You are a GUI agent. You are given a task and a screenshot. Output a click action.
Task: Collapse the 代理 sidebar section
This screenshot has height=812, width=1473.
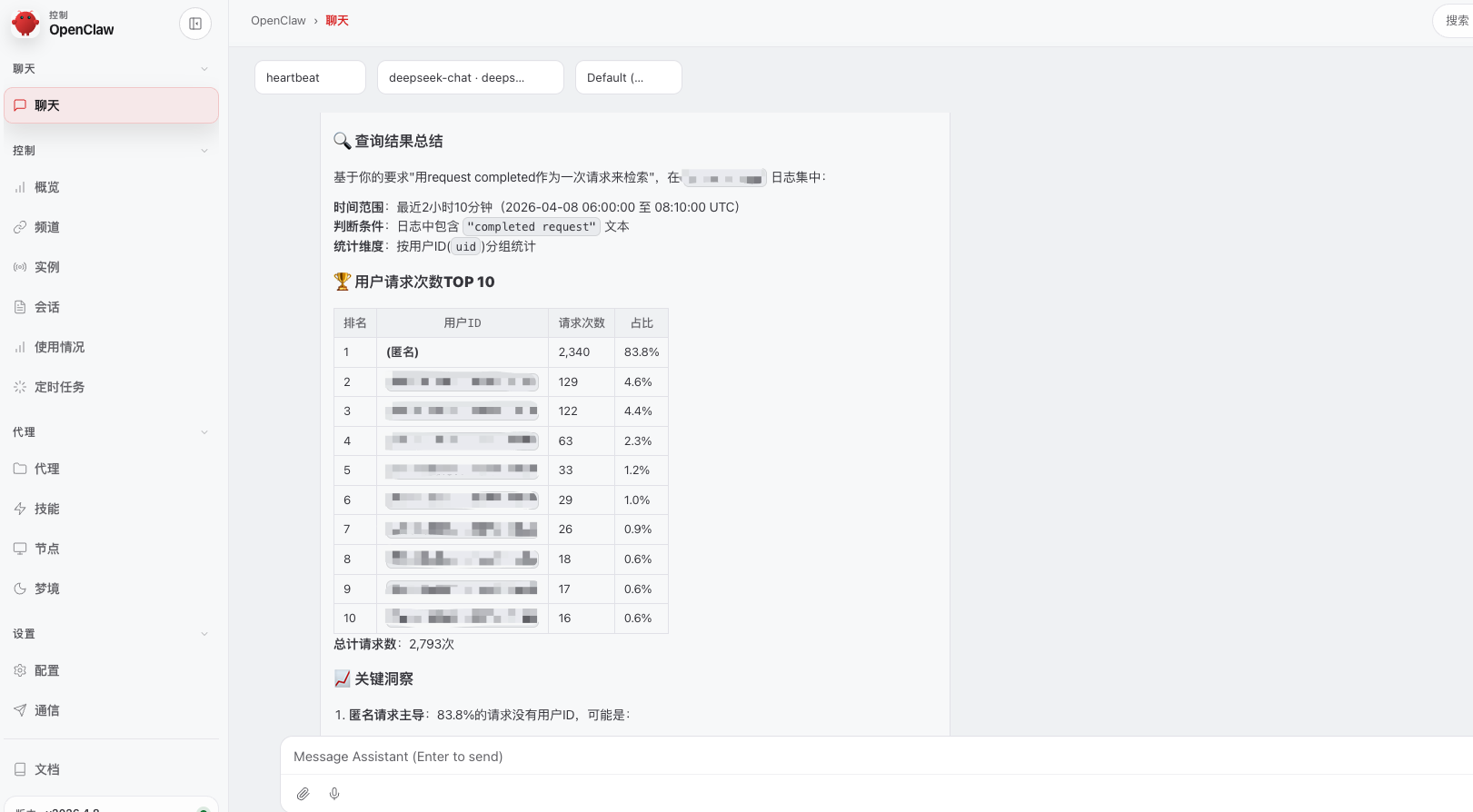(x=204, y=432)
